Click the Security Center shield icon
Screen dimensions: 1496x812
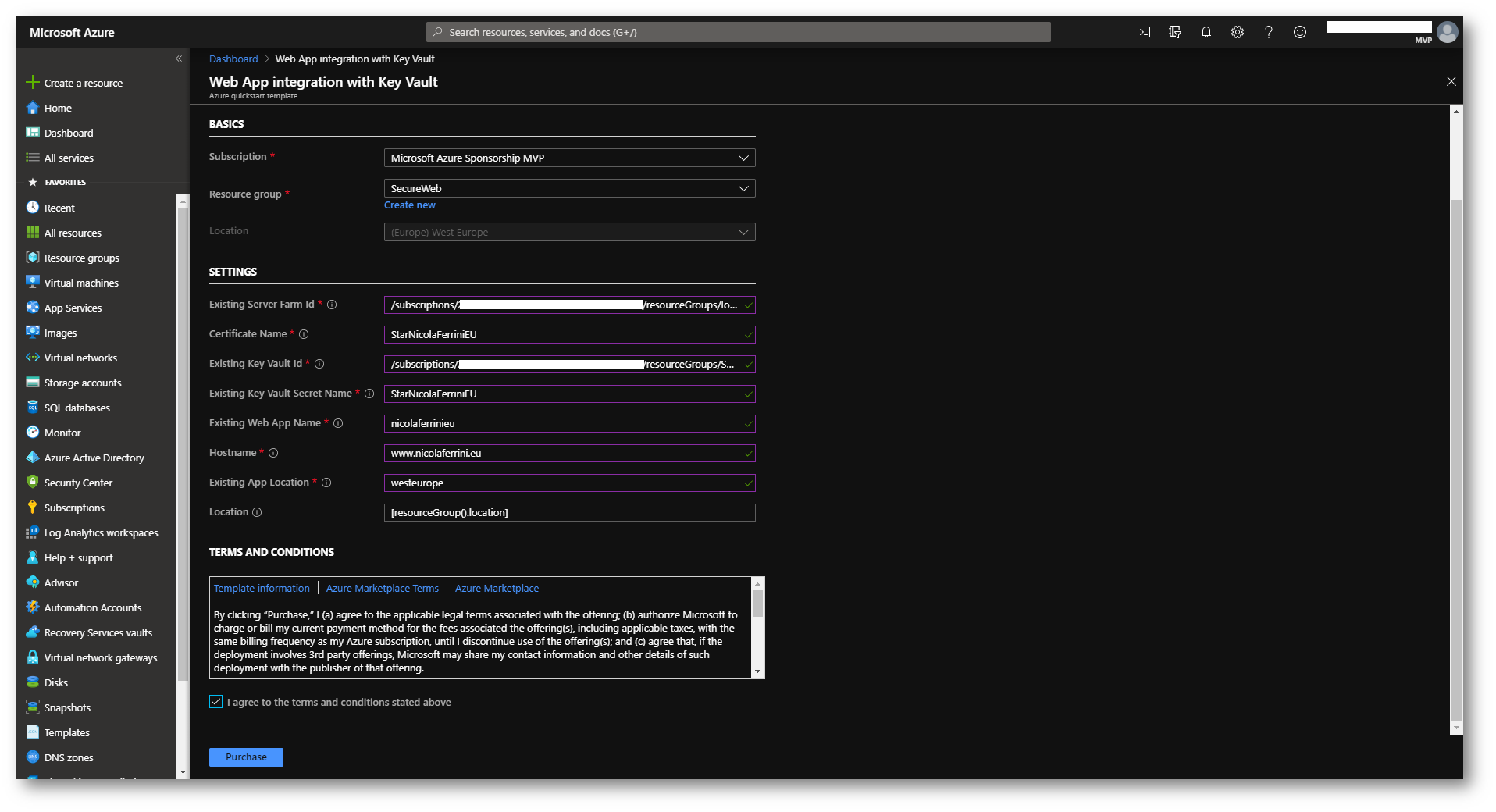click(x=32, y=483)
